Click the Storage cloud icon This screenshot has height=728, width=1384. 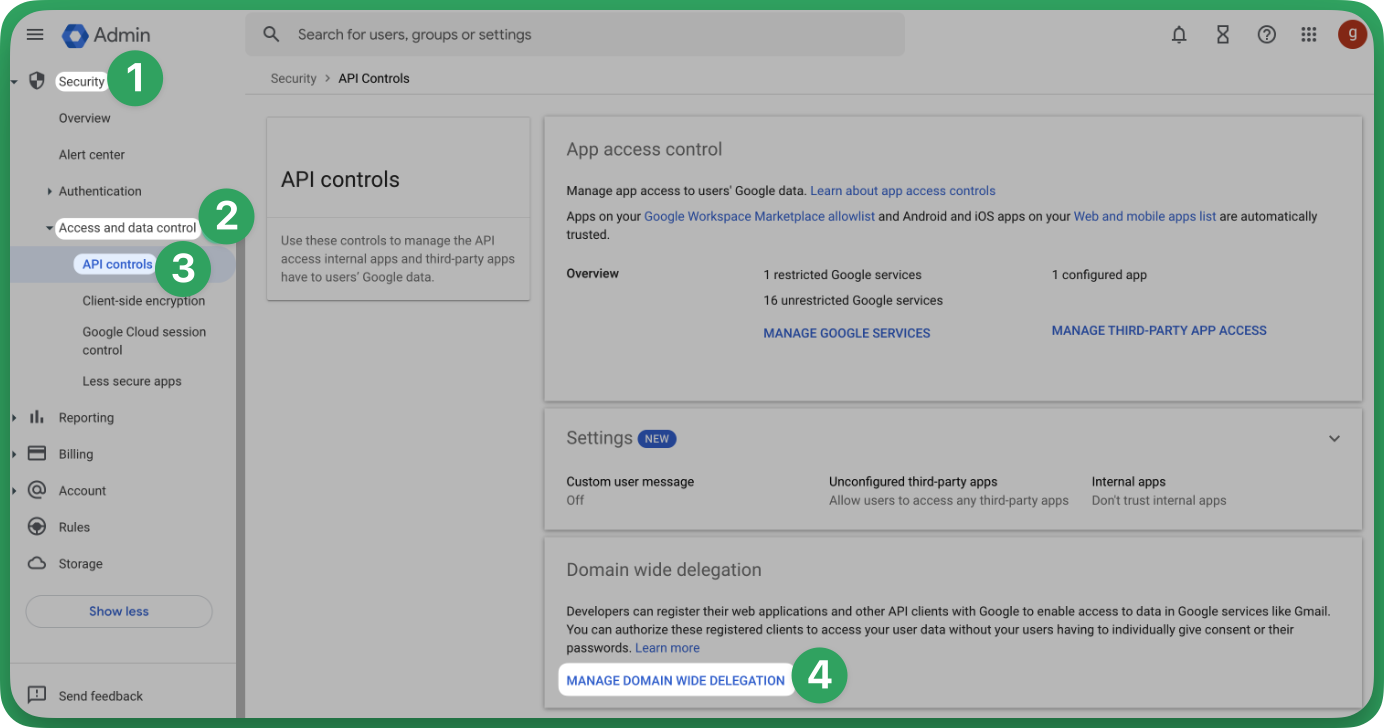click(37, 563)
